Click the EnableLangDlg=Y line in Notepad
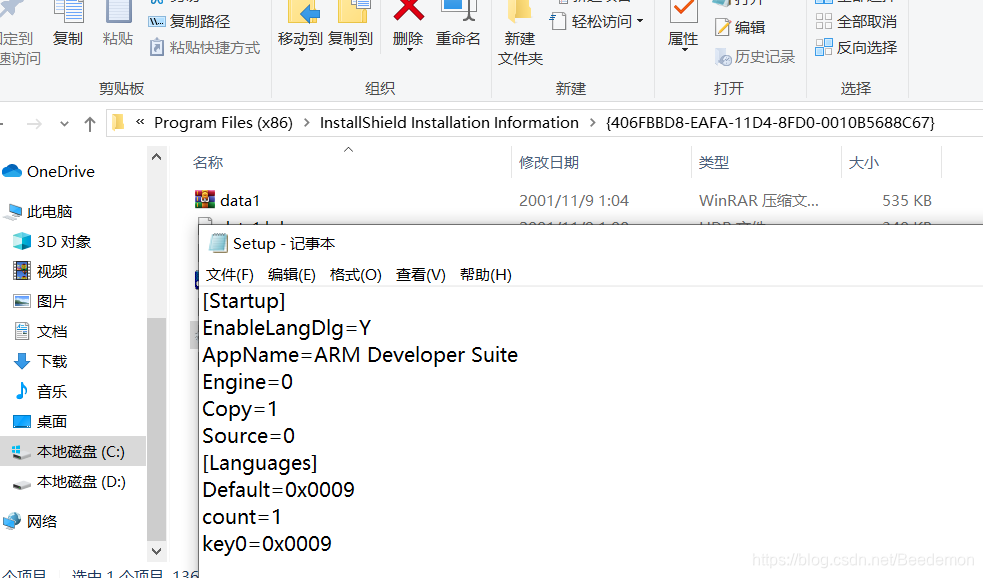This screenshot has height=578, width=983. pos(286,328)
